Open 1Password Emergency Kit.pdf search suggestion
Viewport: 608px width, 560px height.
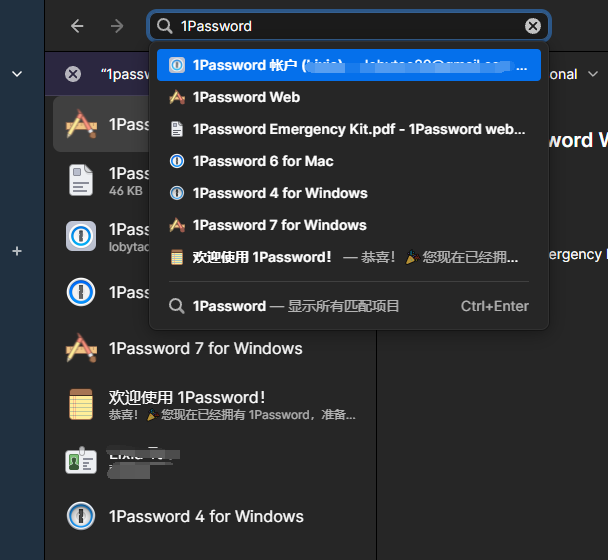pyautogui.click(x=358, y=129)
